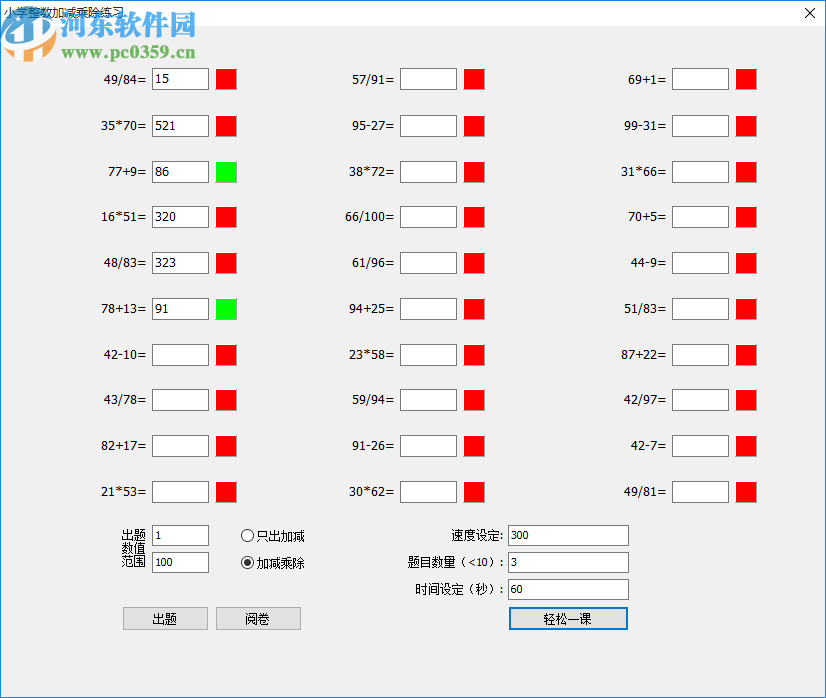Click the red indicator beside 69+1

[x=746, y=78]
